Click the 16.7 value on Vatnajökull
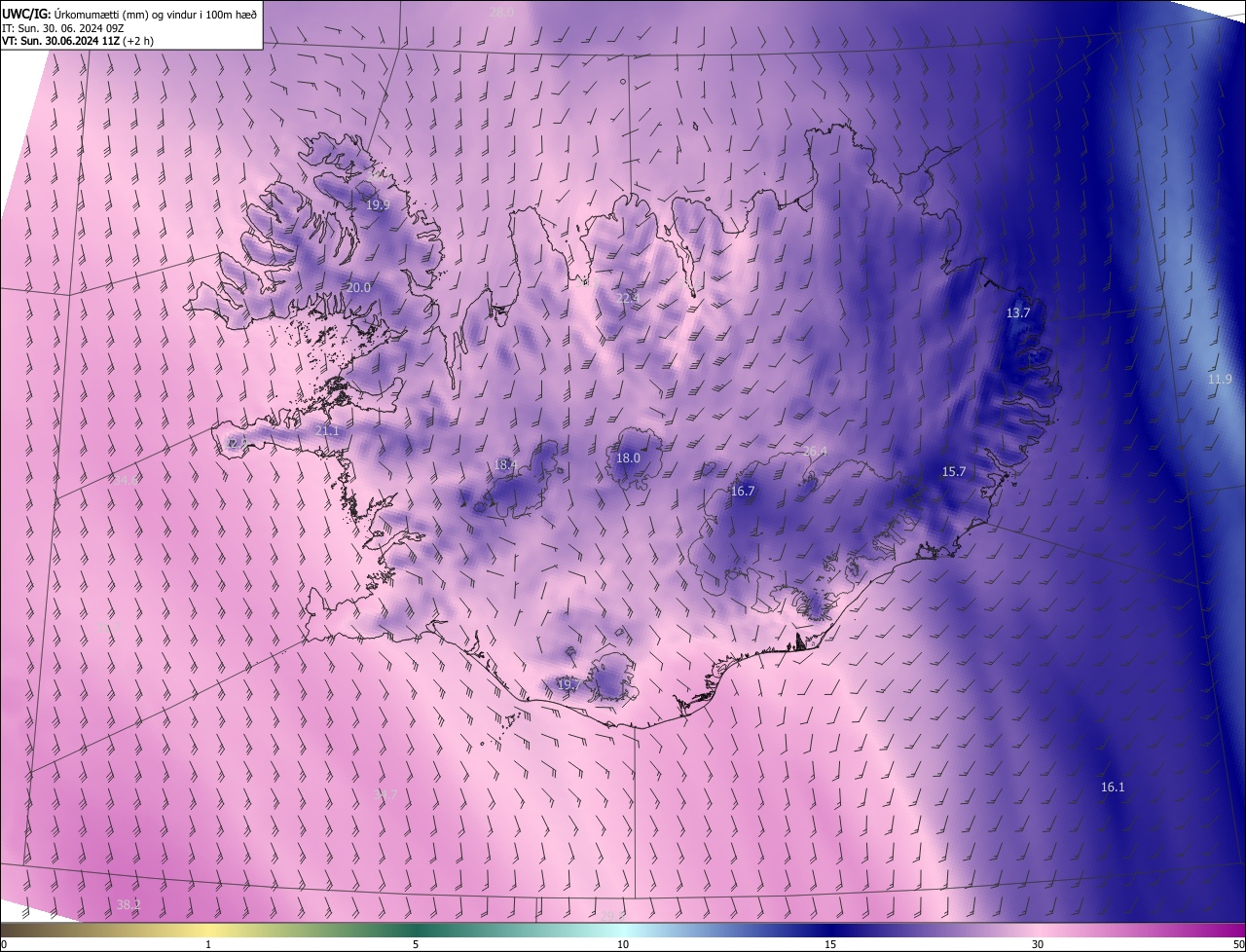 click(x=743, y=492)
